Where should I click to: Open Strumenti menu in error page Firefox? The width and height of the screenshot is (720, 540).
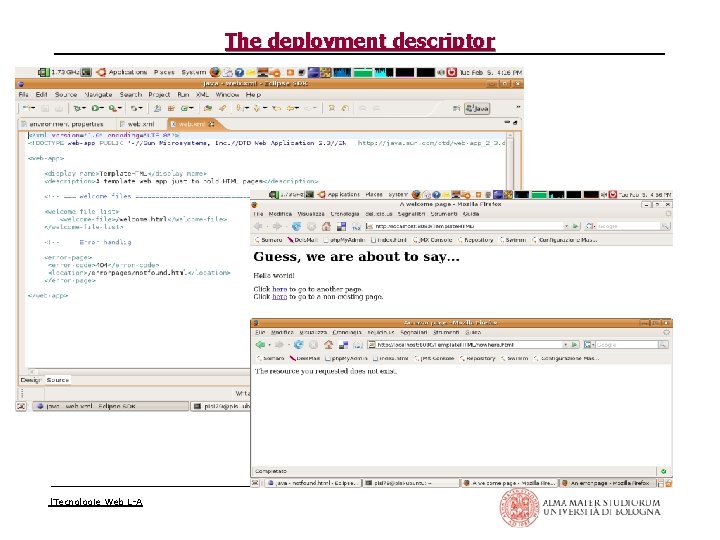click(x=446, y=332)
